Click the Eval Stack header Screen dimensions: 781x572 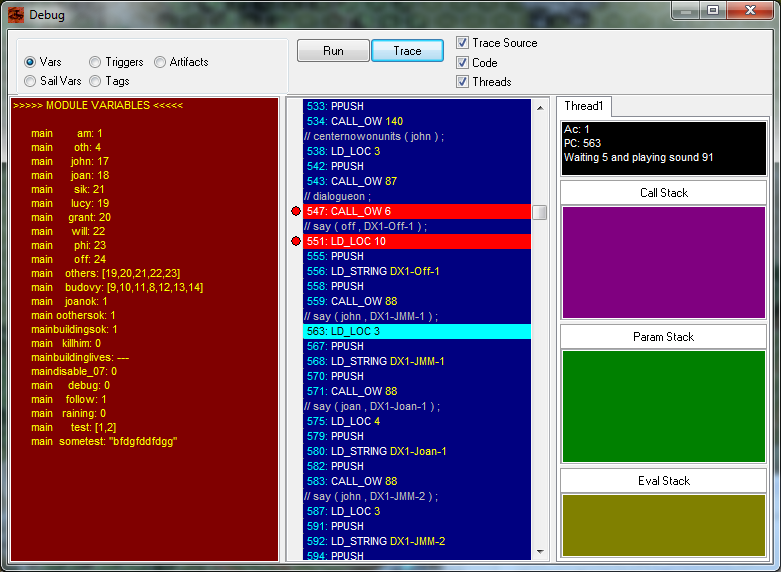click(663, 481)
